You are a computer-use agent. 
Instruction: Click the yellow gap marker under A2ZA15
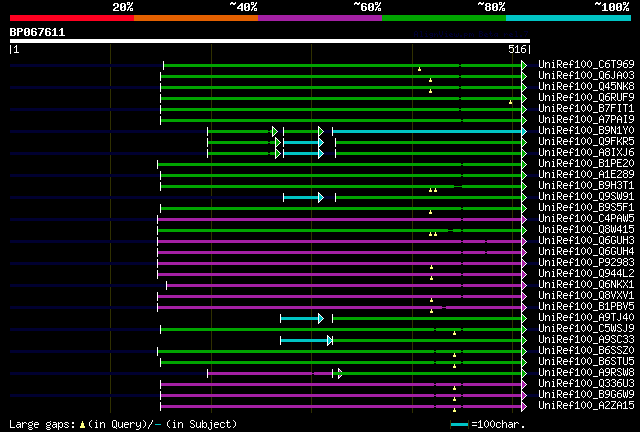click(x=454, y=410)
